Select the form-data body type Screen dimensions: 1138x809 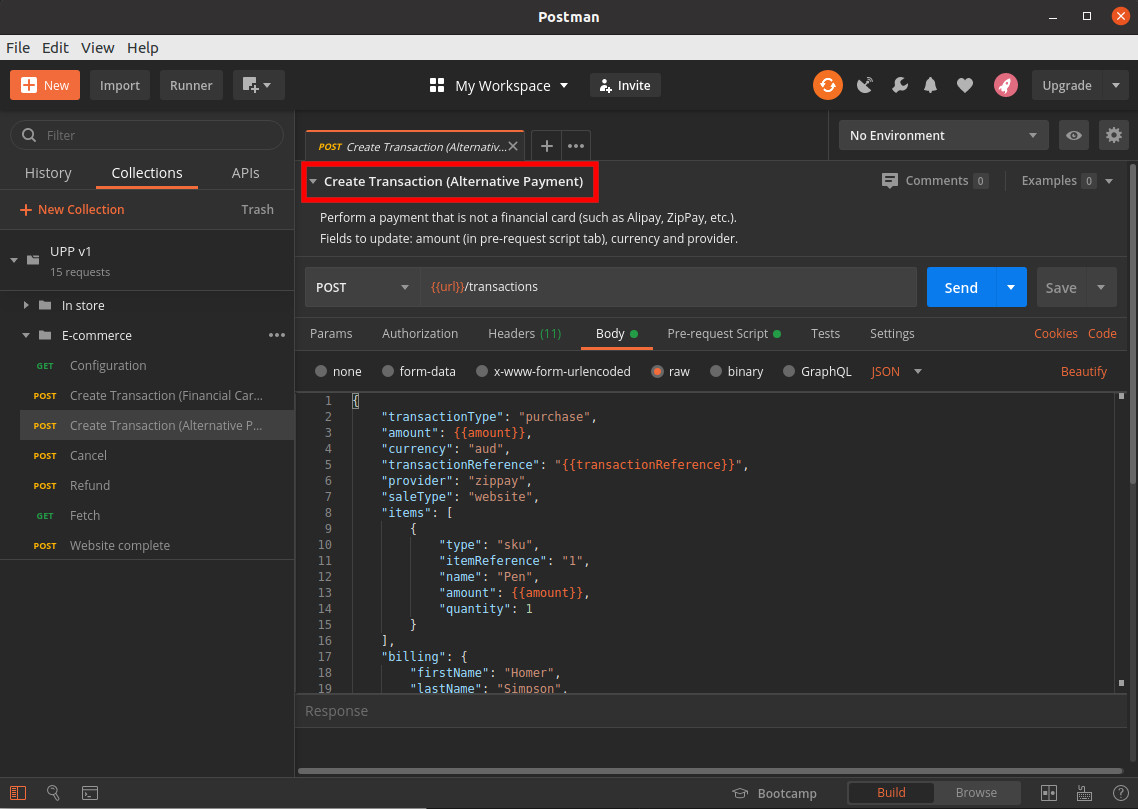(420, 371)
